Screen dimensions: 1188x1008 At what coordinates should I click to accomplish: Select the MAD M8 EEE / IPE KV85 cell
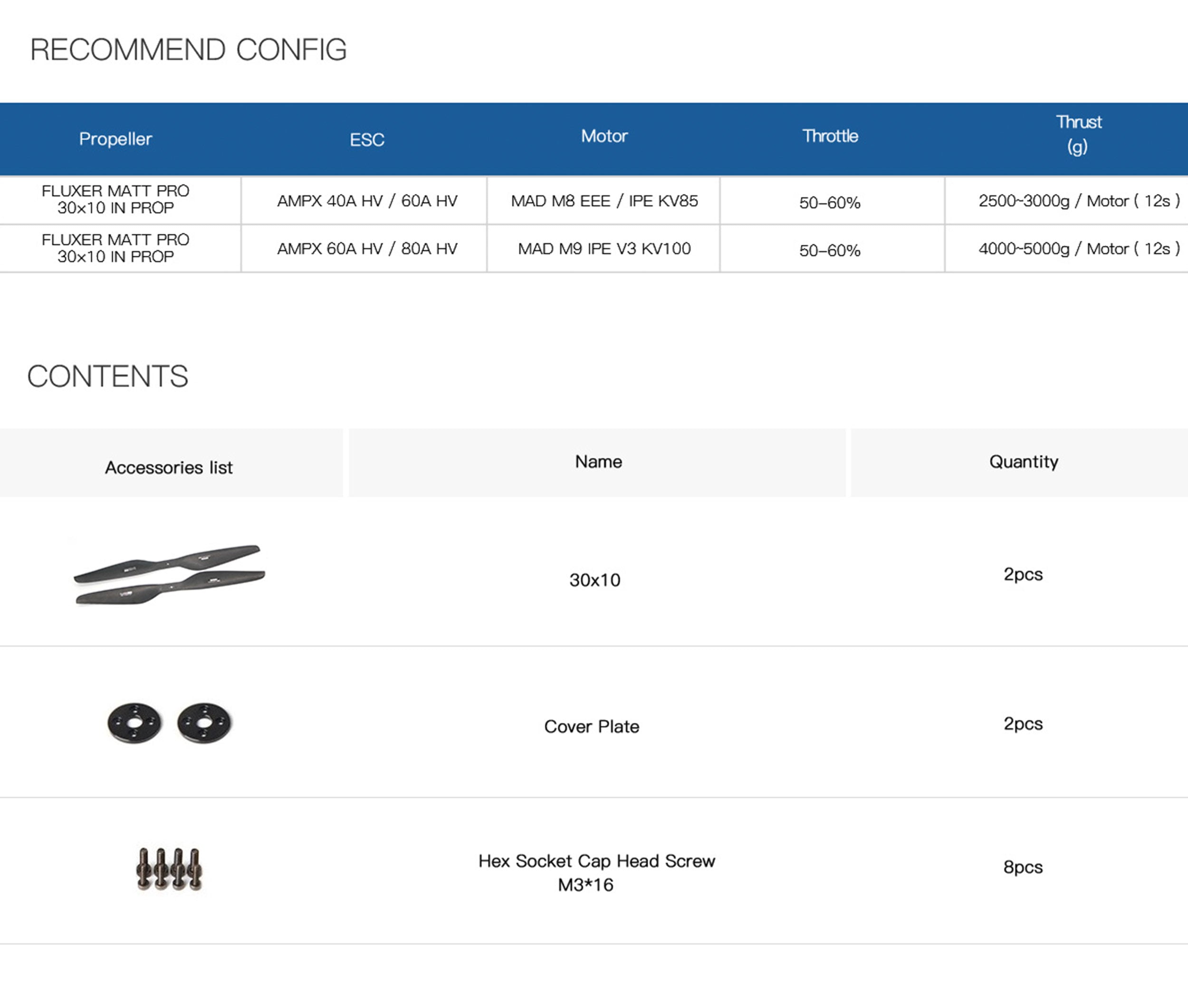pos(604,201)
